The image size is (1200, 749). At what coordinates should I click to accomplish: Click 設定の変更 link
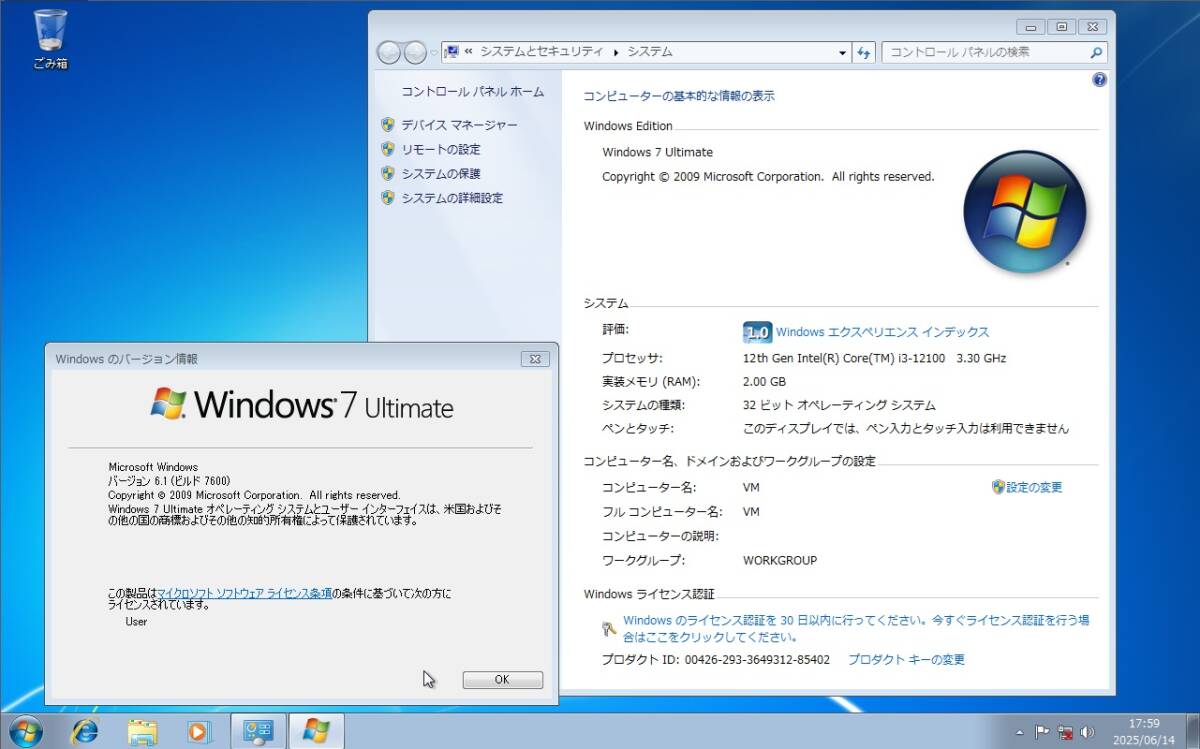[1034, 488]
